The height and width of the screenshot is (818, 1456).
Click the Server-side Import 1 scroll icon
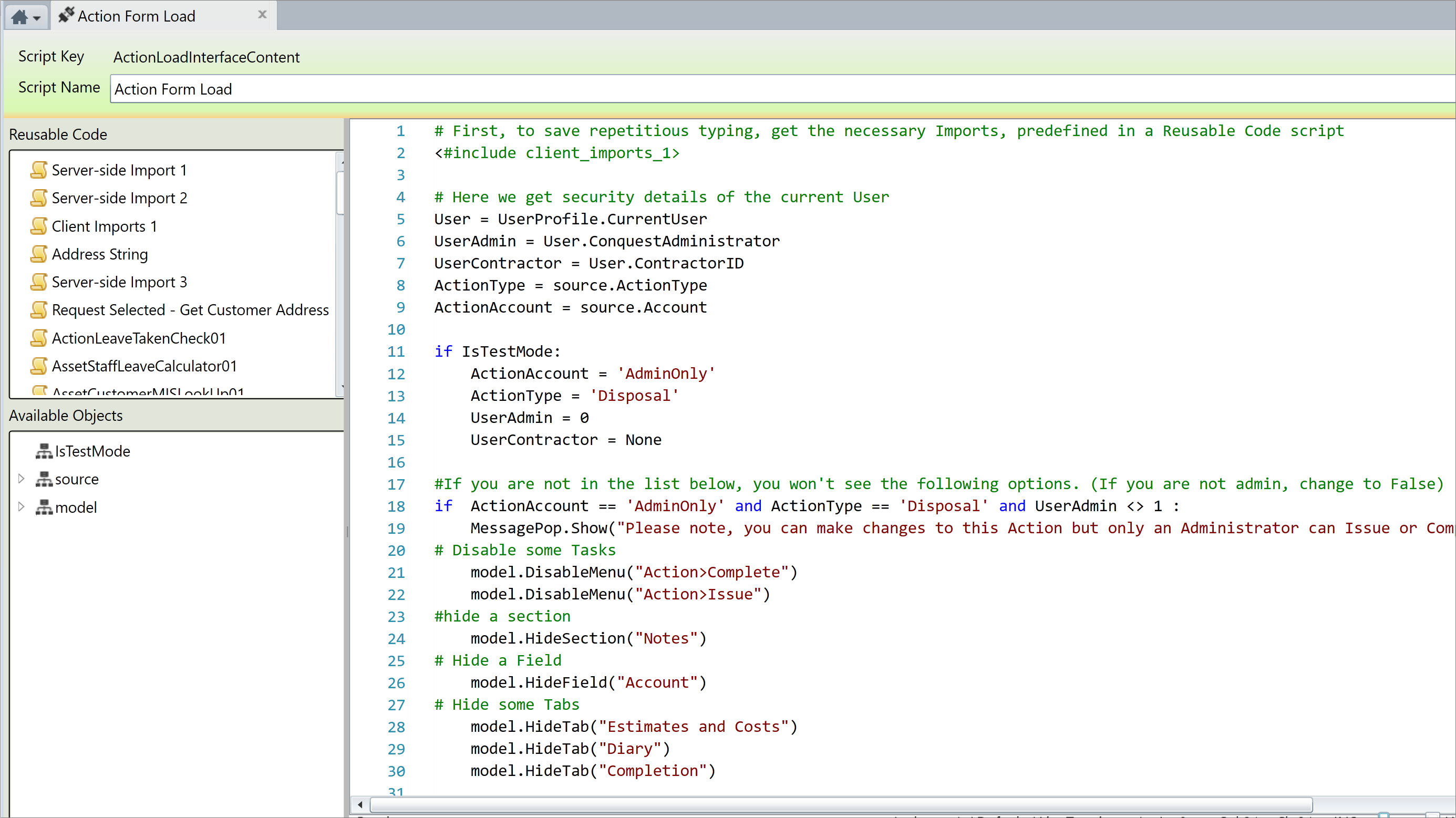tap(38, 170)
